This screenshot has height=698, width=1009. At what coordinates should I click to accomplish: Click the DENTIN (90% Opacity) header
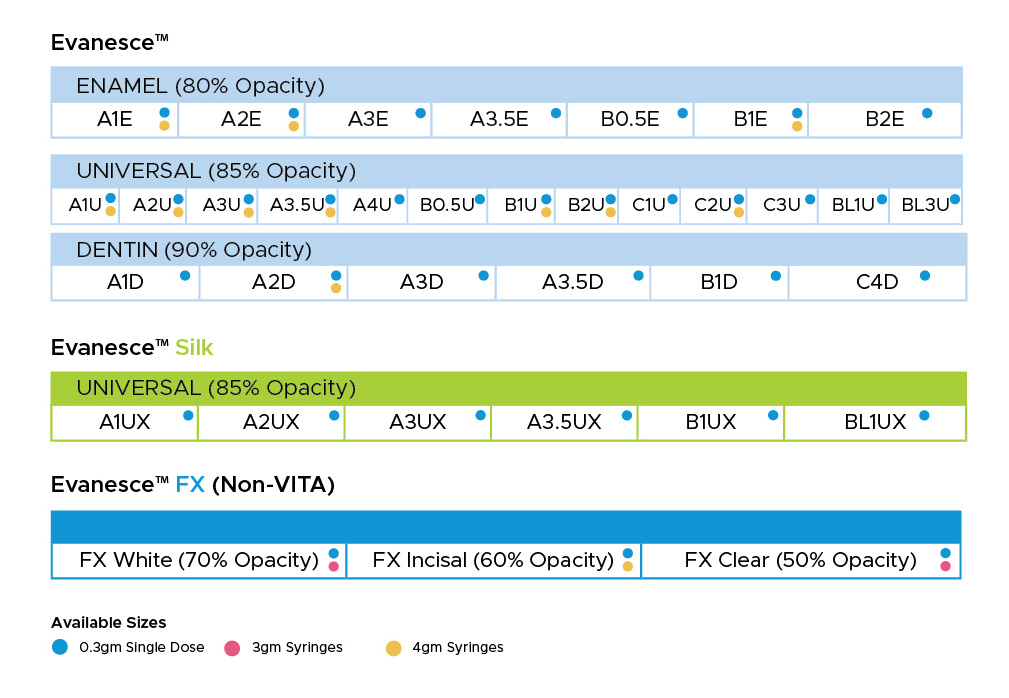pyautogui.click(x=509, y=250)
